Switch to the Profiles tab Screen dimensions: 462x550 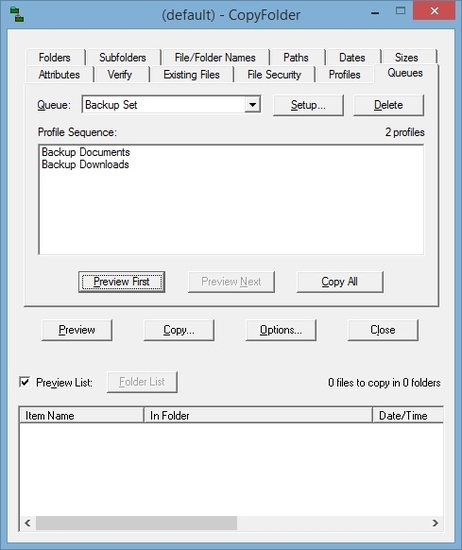pyautogui.click(x=344, y=74)
